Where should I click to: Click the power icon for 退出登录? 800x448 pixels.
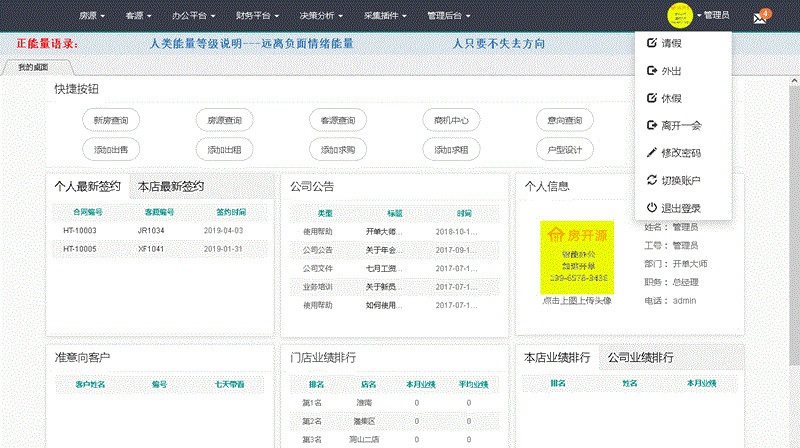(652, 208)
